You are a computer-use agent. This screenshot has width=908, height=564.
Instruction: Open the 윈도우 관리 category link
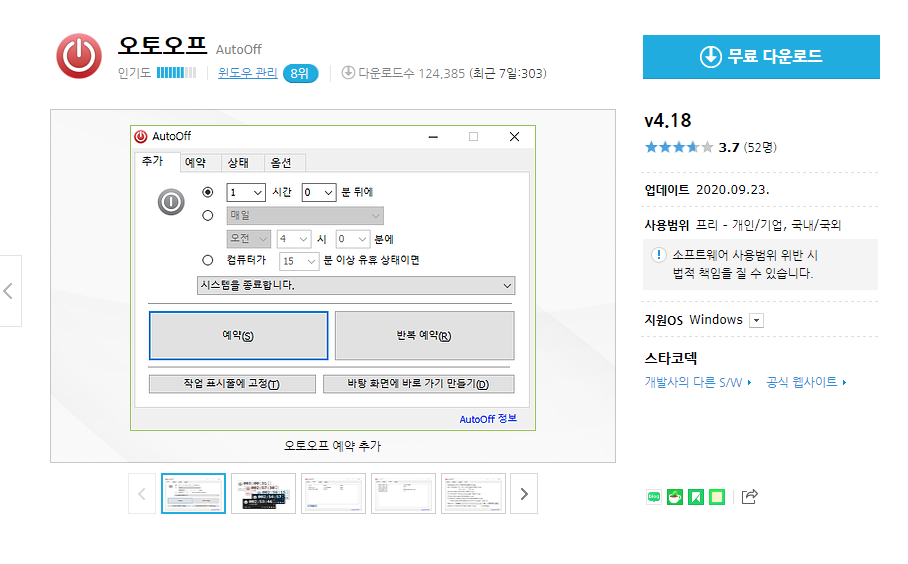(x=247, y=73)
